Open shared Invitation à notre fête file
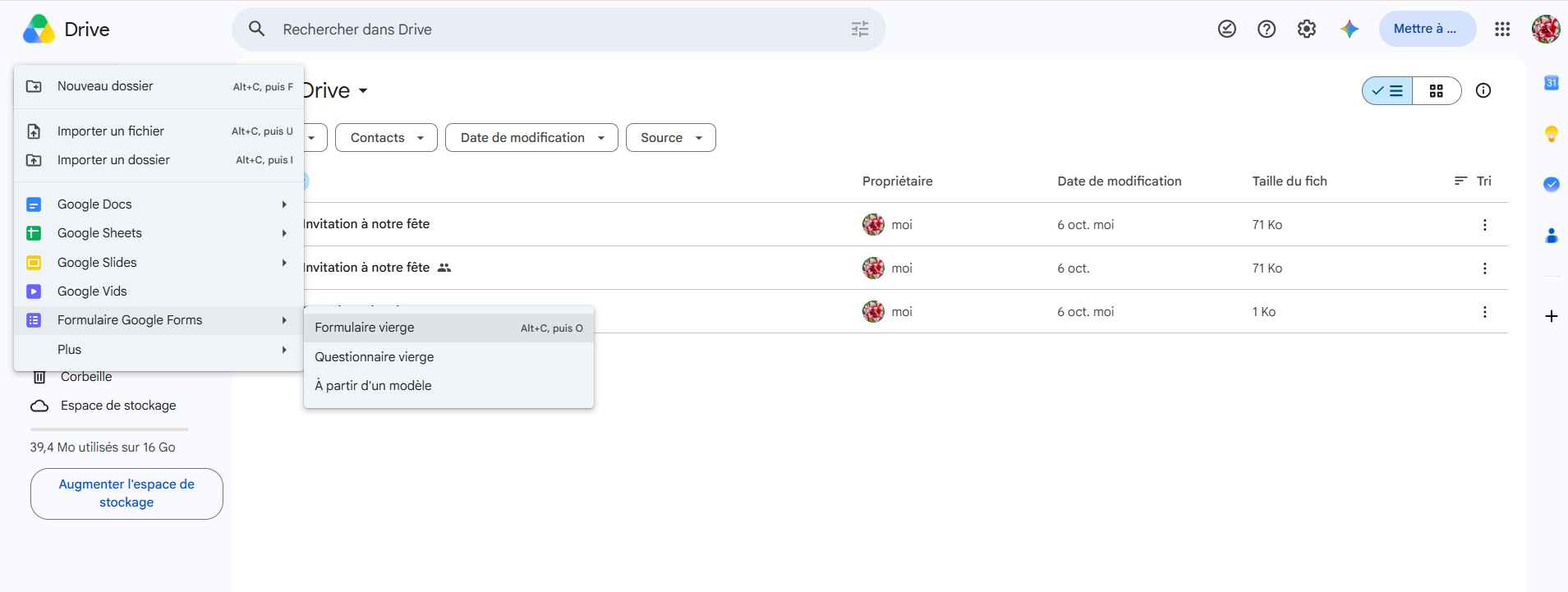 point(366,268)
